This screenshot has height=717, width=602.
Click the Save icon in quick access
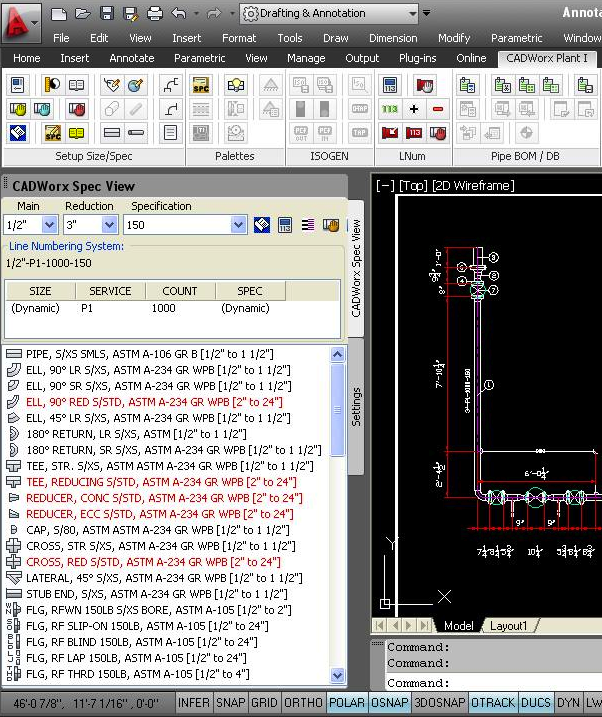[x=107, y=14]
